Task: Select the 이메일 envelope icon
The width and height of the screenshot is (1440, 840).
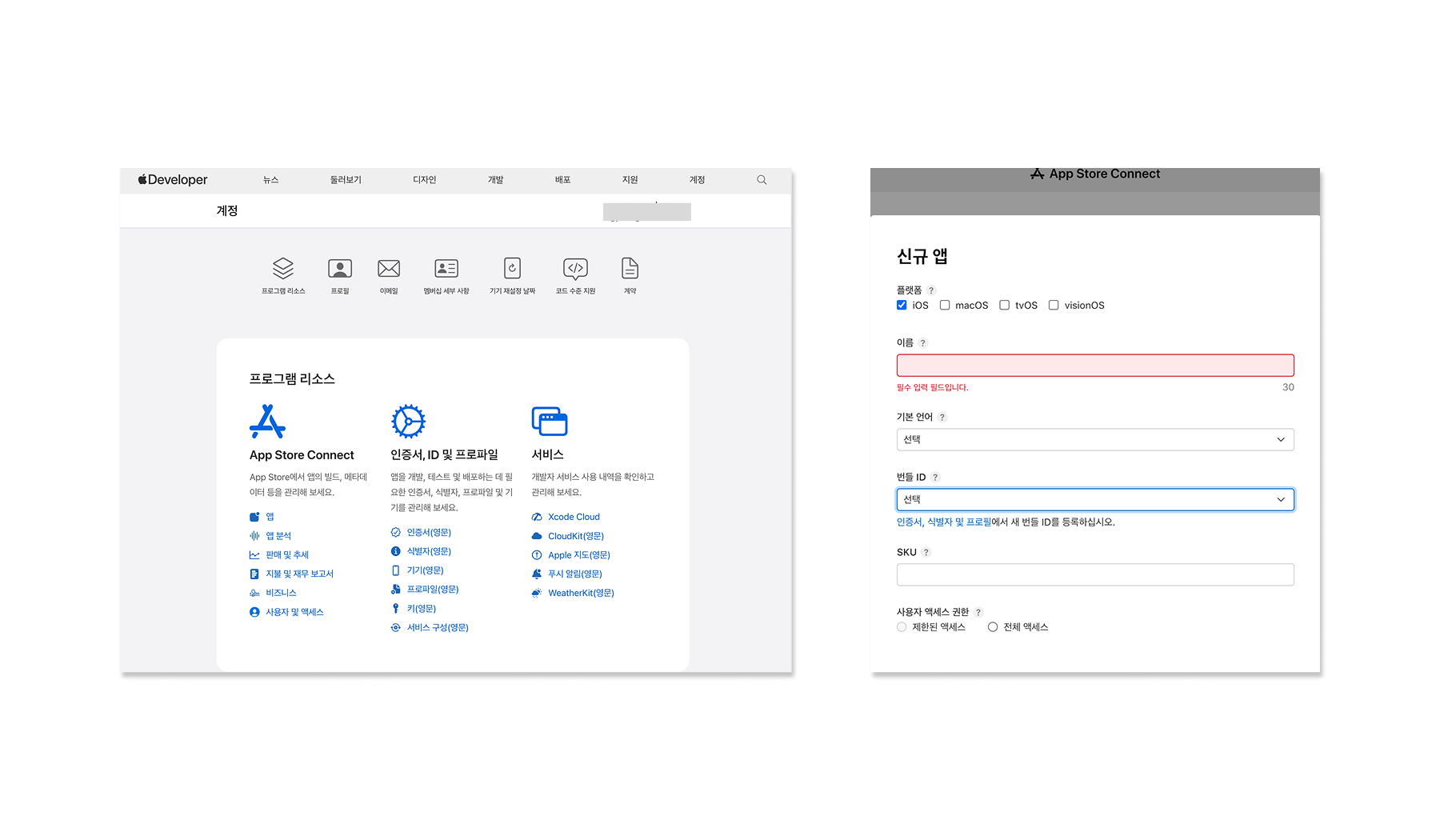Action: [x=389, y=269]
